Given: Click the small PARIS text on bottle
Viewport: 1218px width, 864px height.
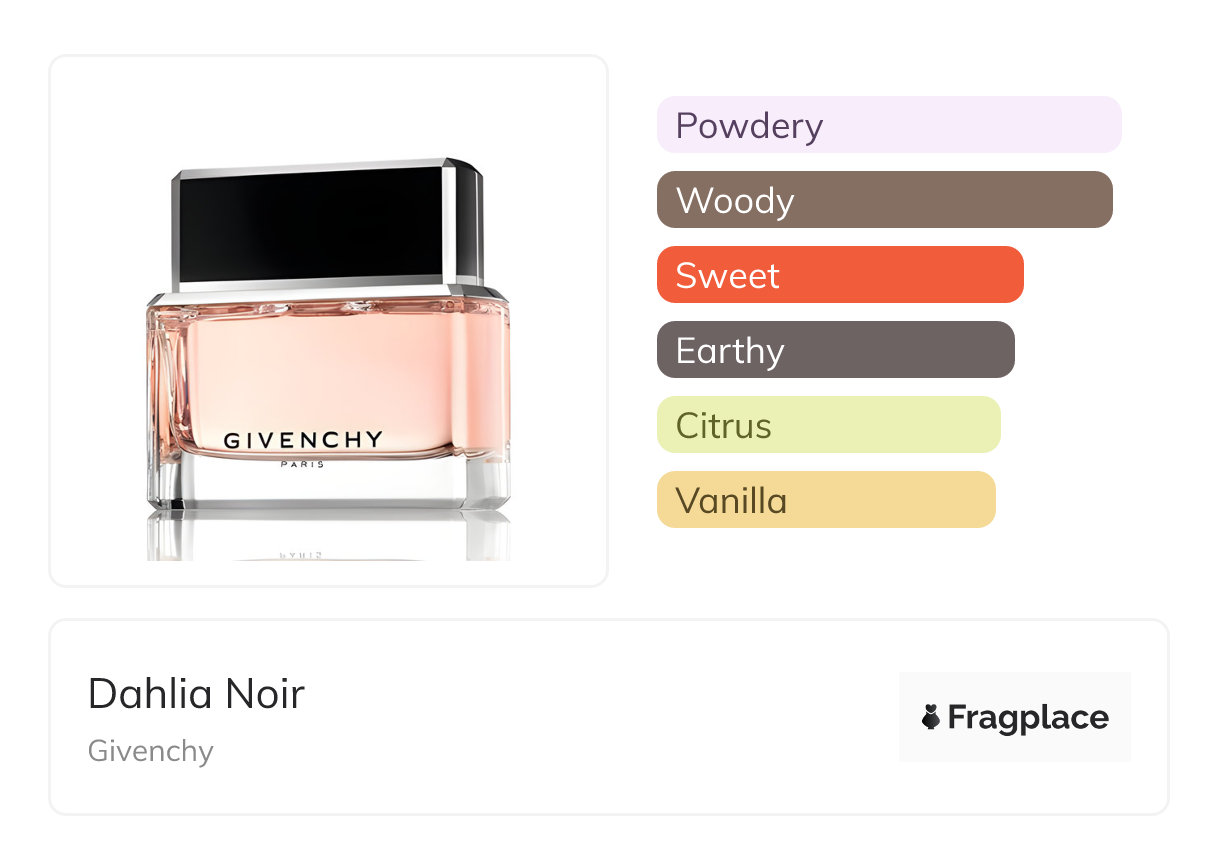Looking at the screenshot, I should pyautogui.click(x=304, y=464).
